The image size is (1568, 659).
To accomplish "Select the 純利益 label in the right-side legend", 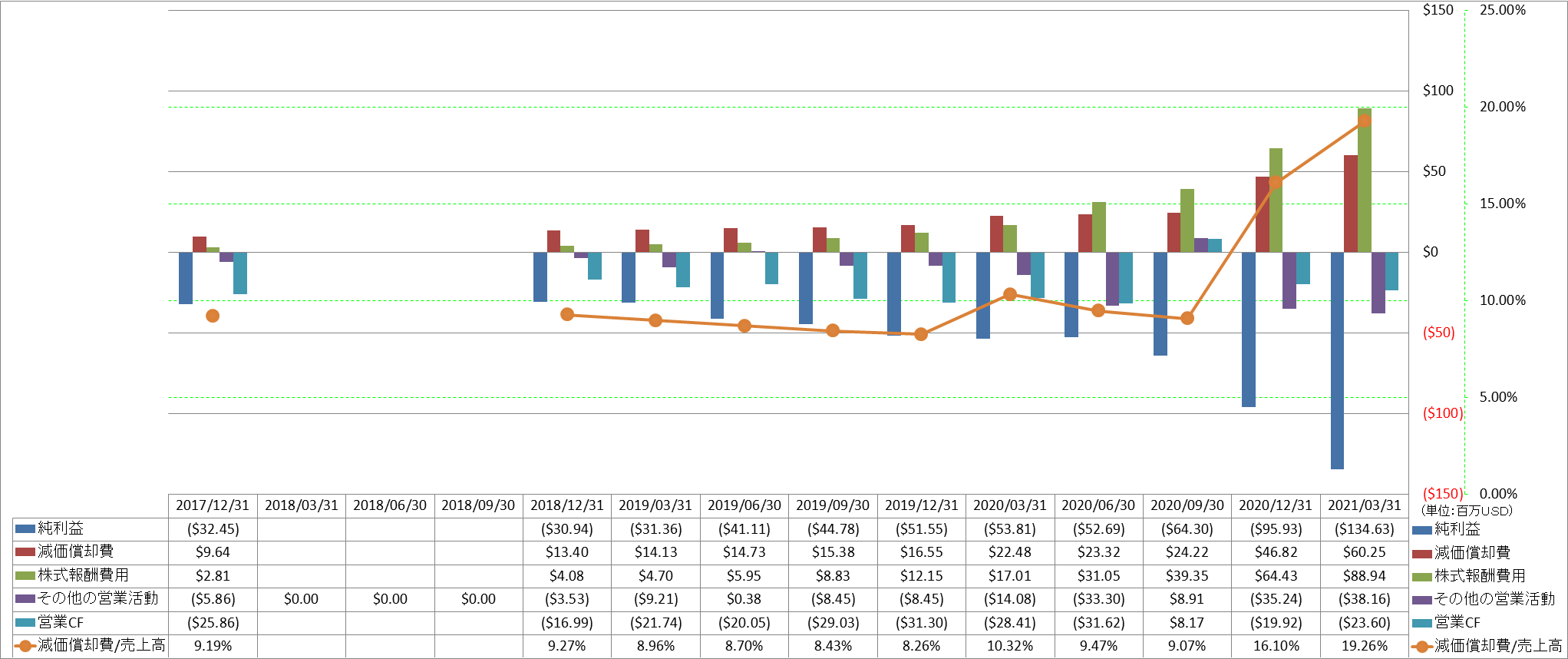I will 1457,529.
